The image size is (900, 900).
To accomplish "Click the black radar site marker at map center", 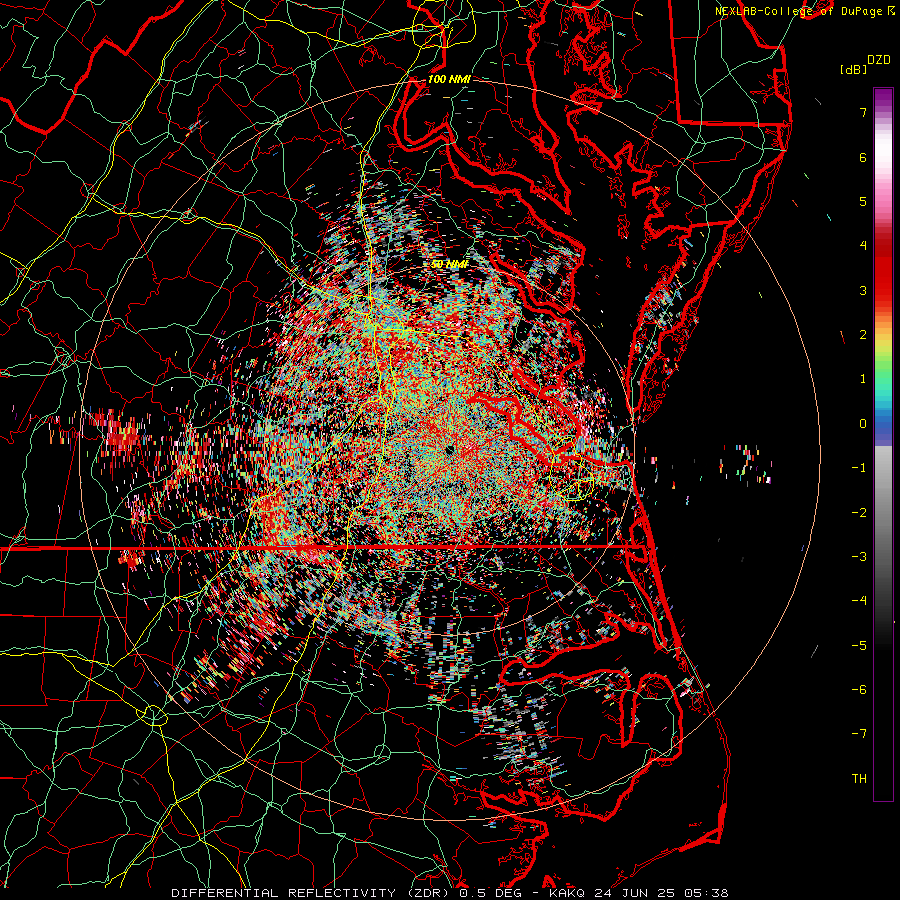I will [x=451, y=449].
